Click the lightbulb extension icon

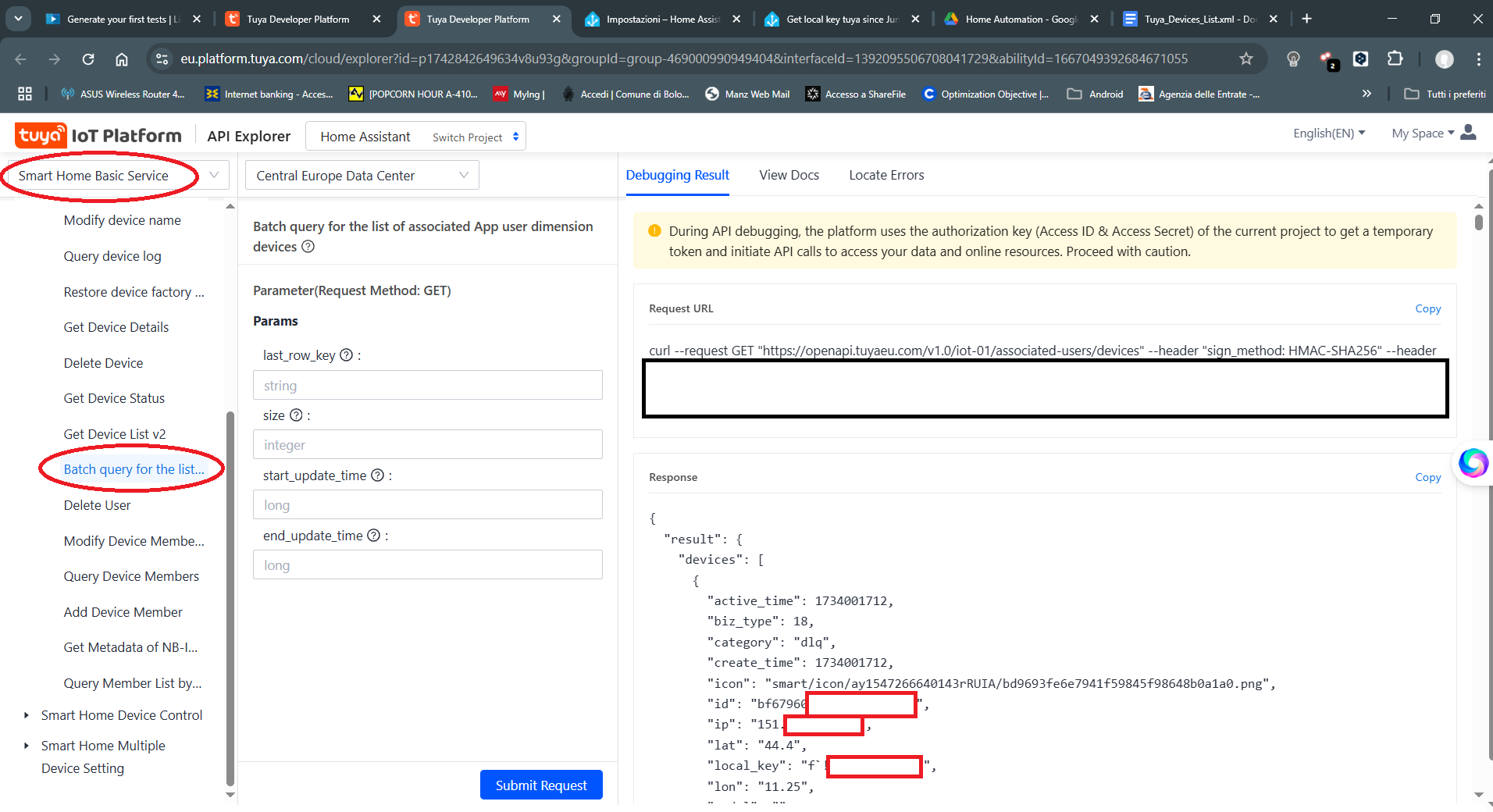pos(1293,59)
